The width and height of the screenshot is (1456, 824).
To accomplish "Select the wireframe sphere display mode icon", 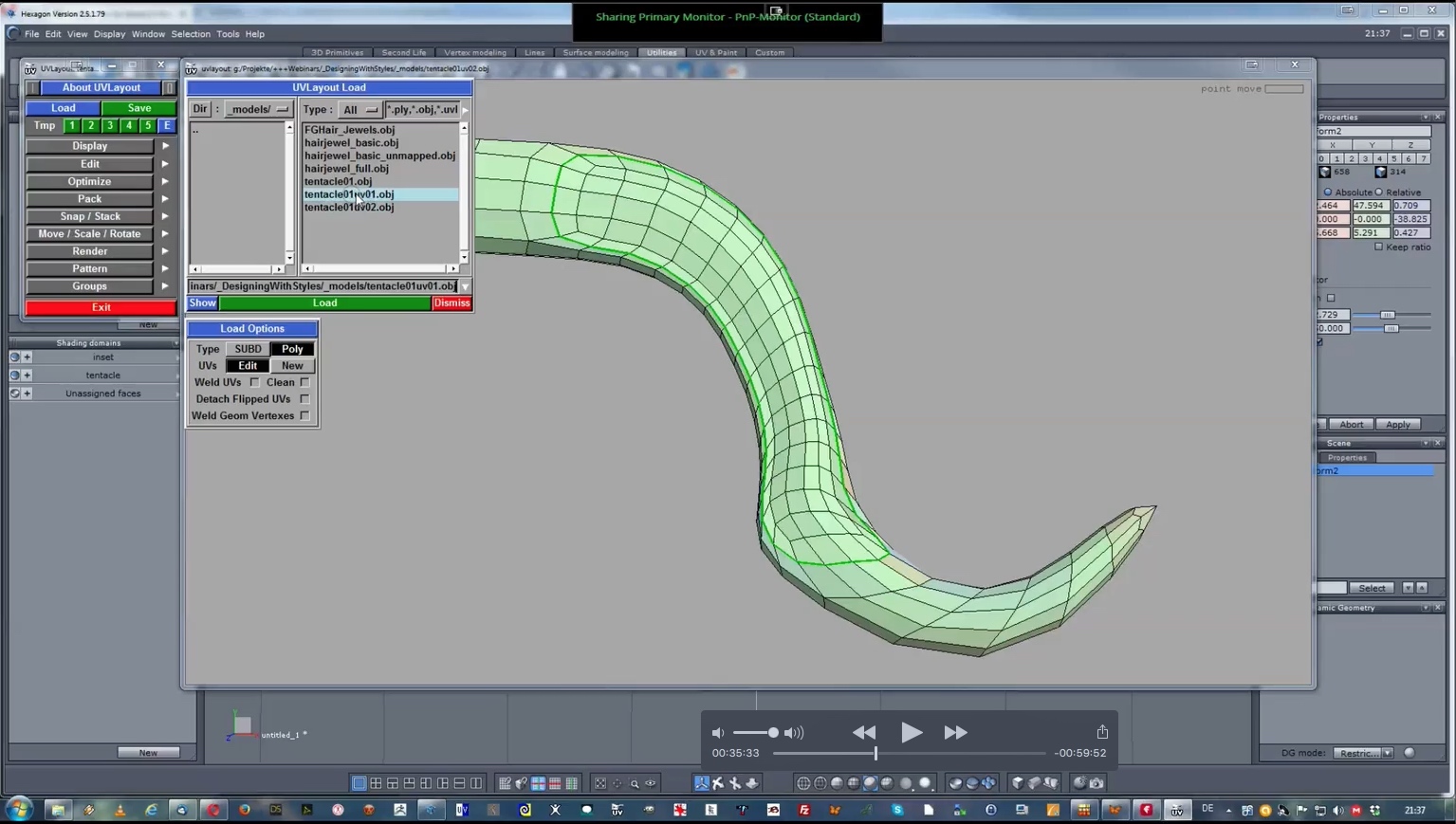I will (803, 783).
